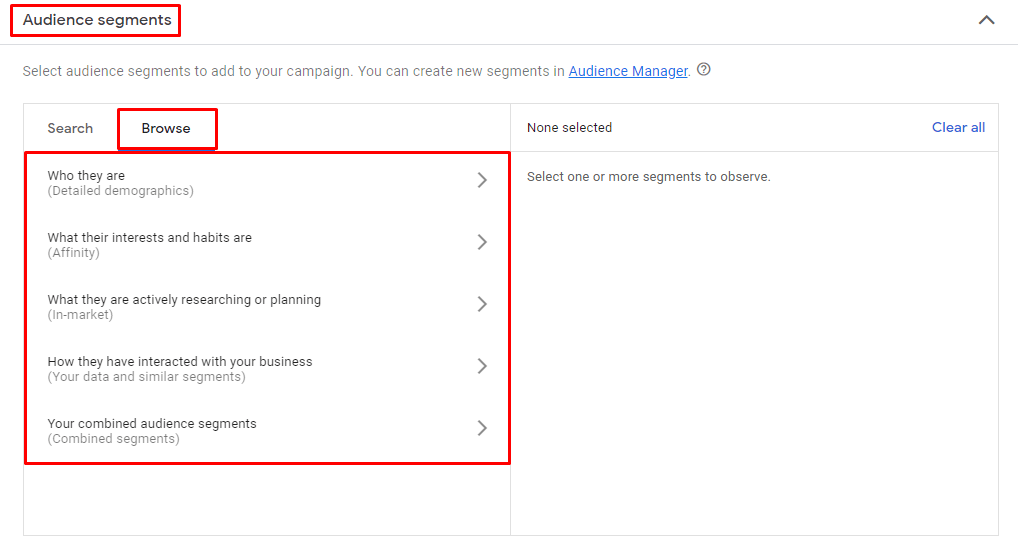
Task: Select 'How they have interacted with your business'
Action: [180, 361]
